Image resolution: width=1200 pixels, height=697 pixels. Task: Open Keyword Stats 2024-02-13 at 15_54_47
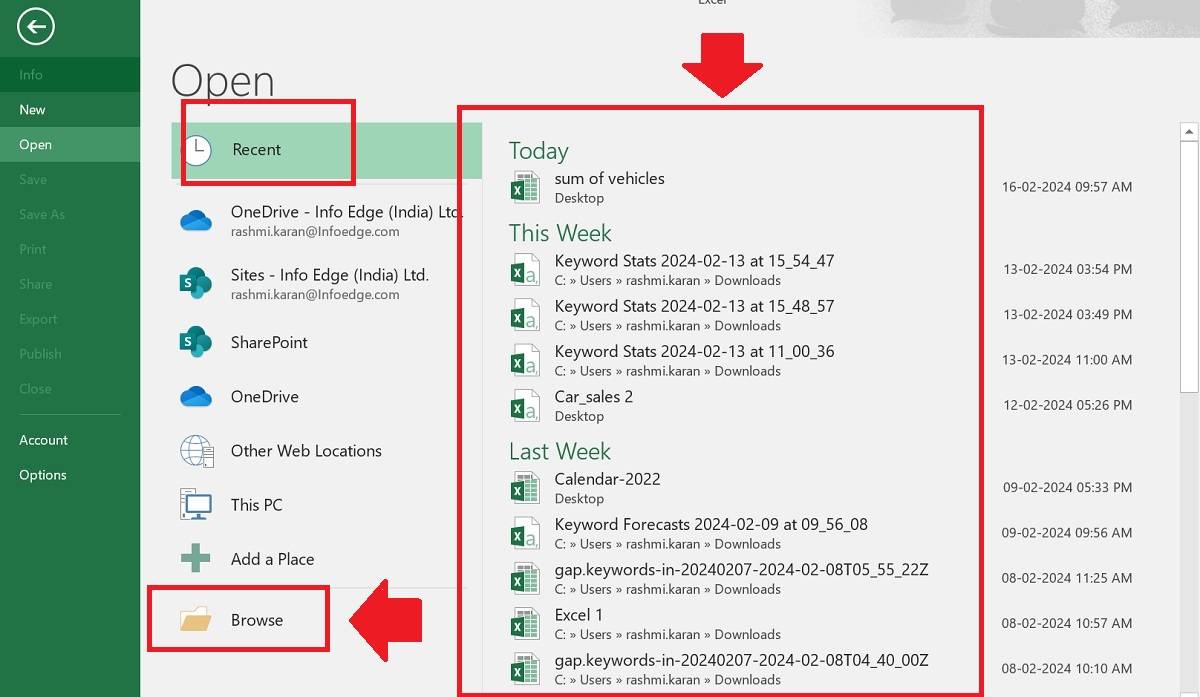tap(694, 261)
